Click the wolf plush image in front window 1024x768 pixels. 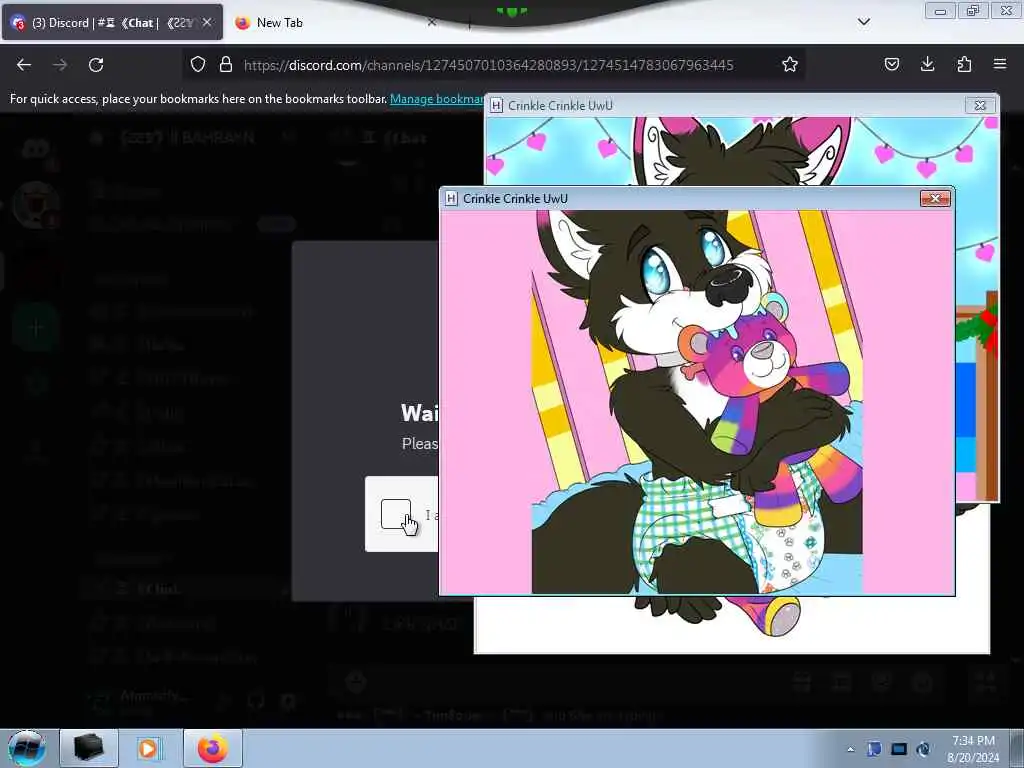click(x=697, y=402)
